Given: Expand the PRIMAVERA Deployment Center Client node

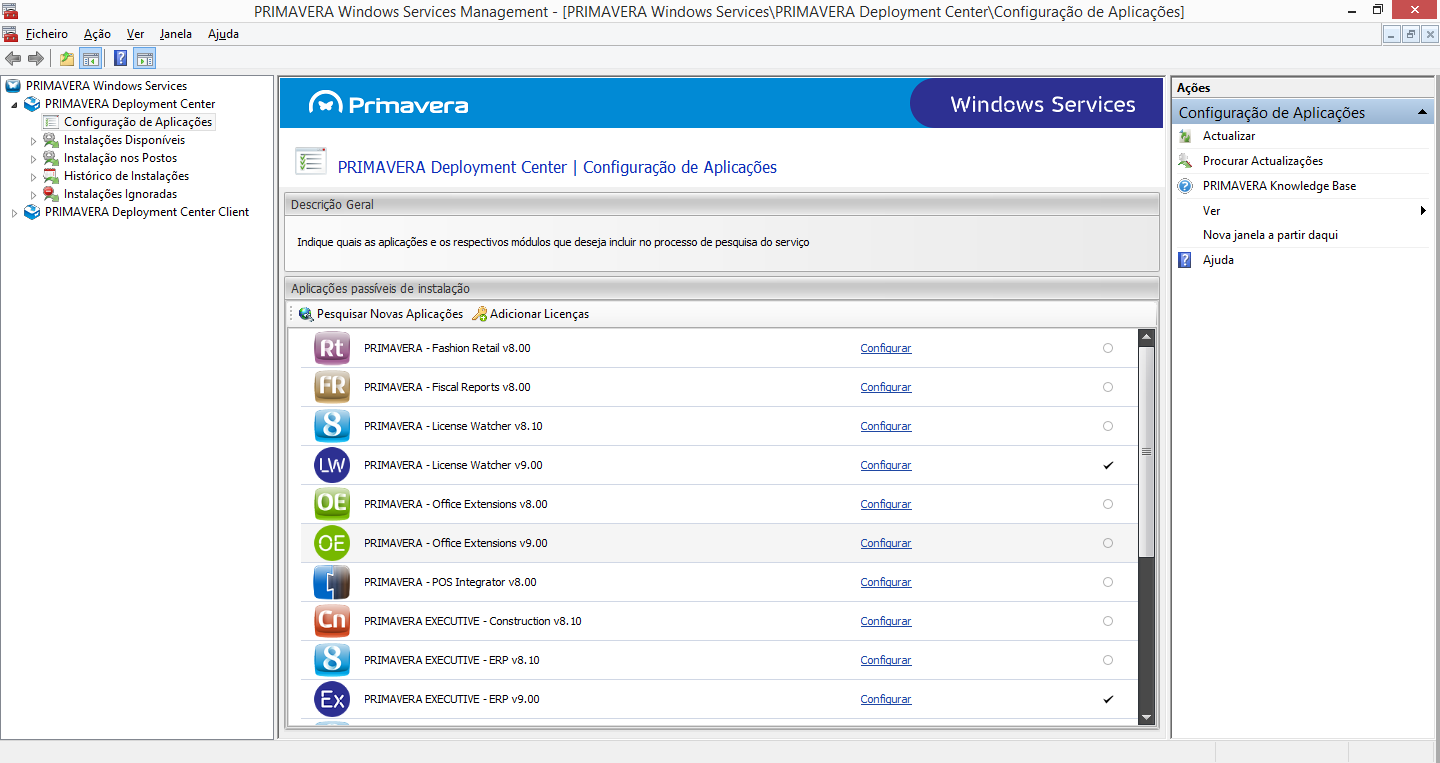Looking at the screenshot, I should click(15, 213).
